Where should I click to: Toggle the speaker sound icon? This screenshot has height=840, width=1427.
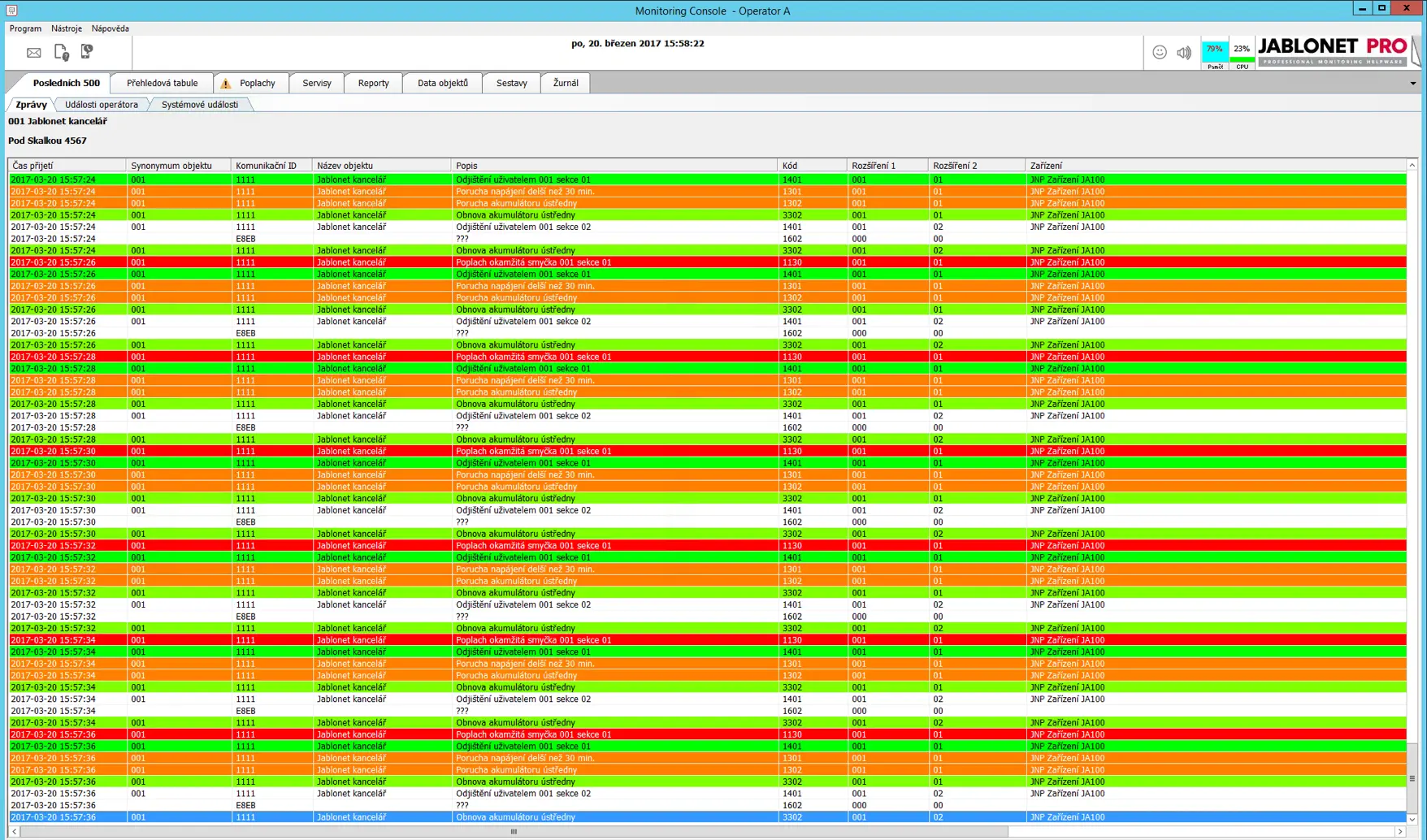point(1184,53)
